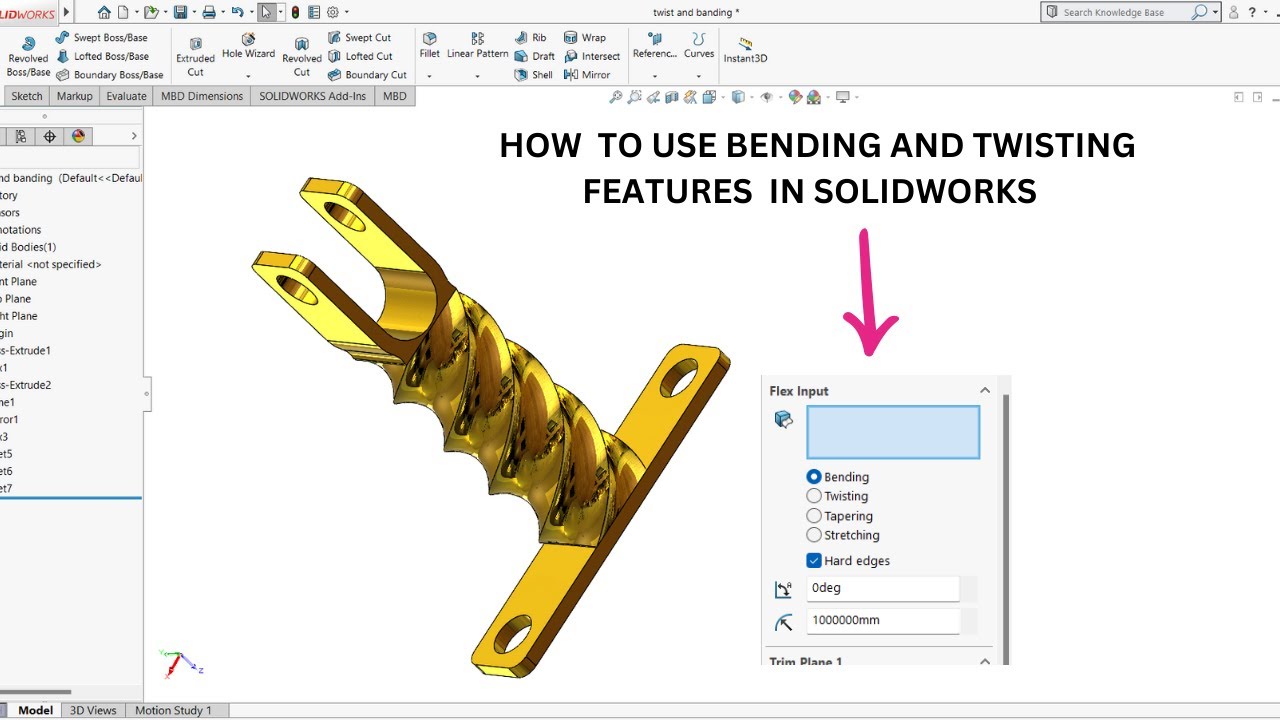Click the Section View icon in view toolbar
This screenshot has width=1280, height=720.
click(672, 97)
